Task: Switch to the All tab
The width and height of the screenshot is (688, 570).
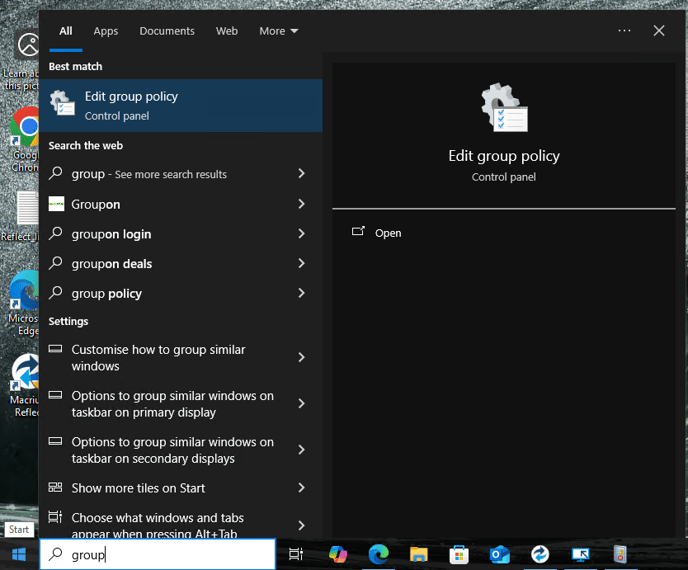Action: (x=66, y=31)
